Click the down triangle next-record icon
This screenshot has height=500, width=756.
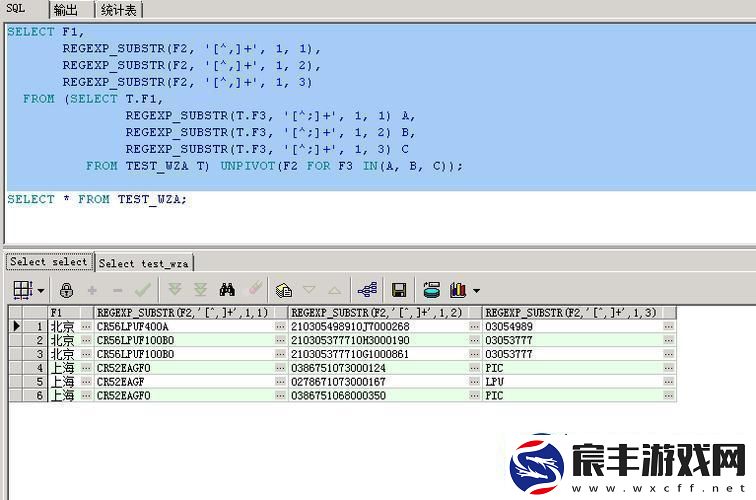pos(309,290)
